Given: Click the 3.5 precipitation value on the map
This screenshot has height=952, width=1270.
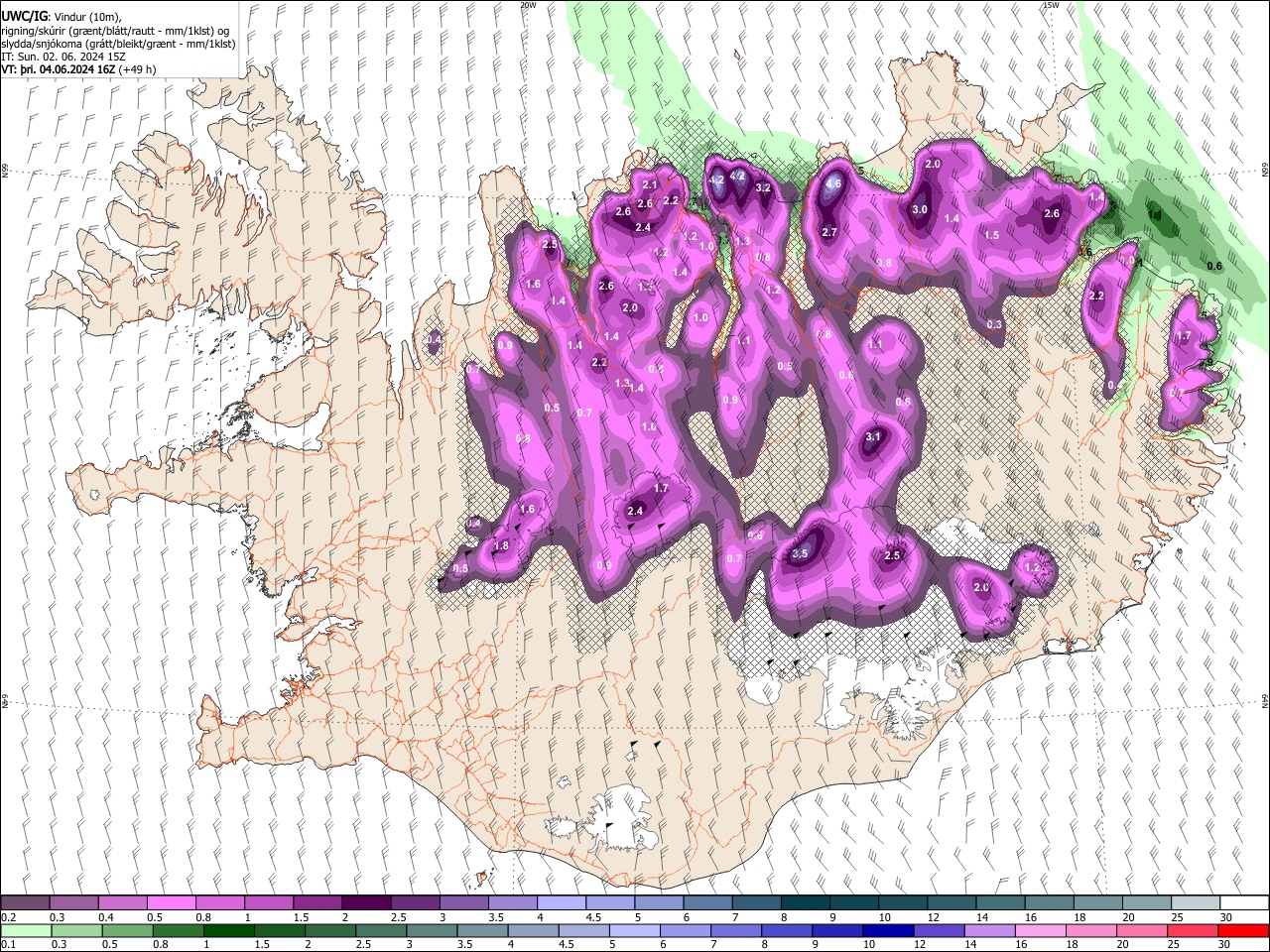Looking at the screenshot, I should pyautogui.click(x=801, y=553).
